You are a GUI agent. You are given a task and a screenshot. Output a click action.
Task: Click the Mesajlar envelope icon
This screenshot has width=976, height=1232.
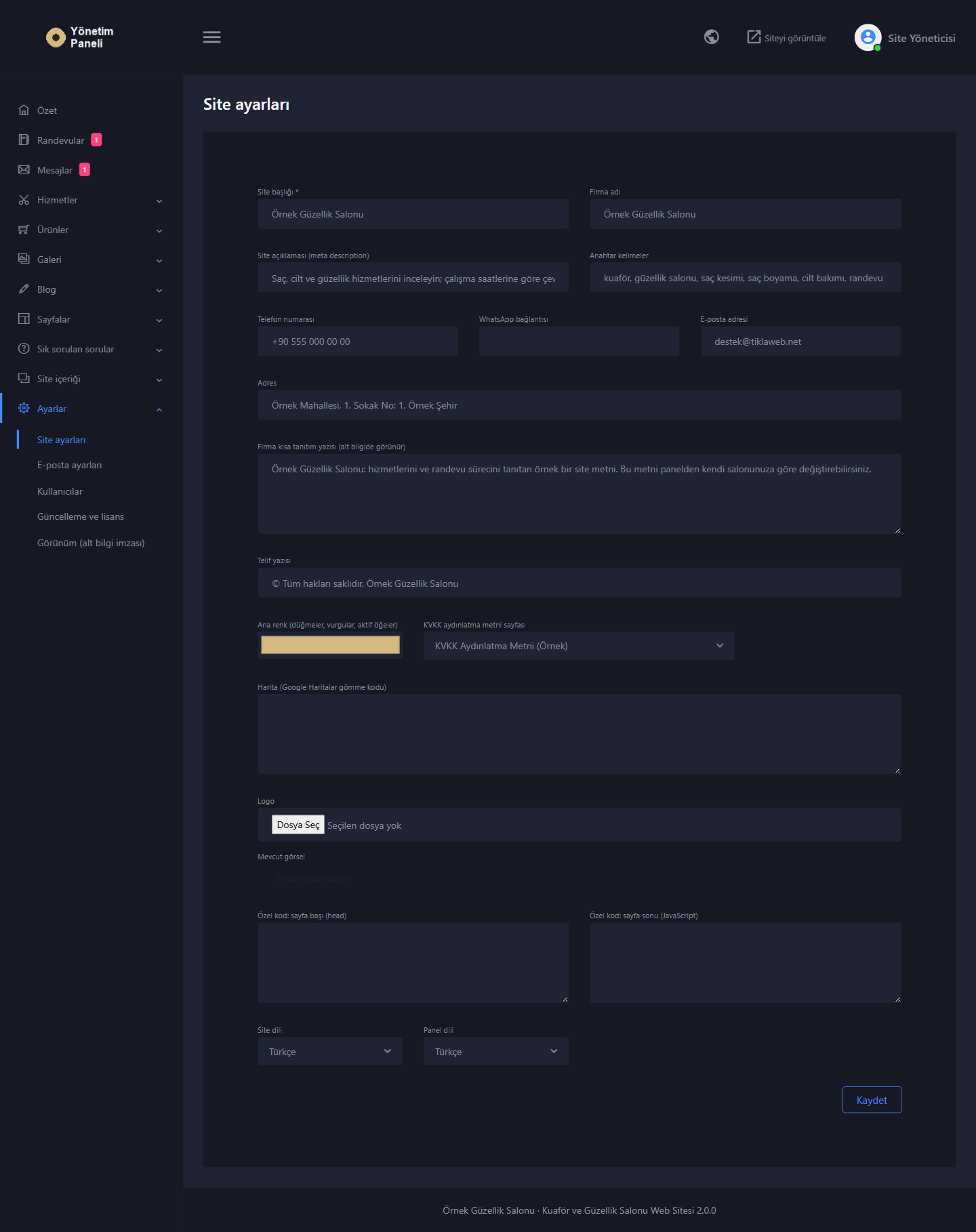pos(24,170)
